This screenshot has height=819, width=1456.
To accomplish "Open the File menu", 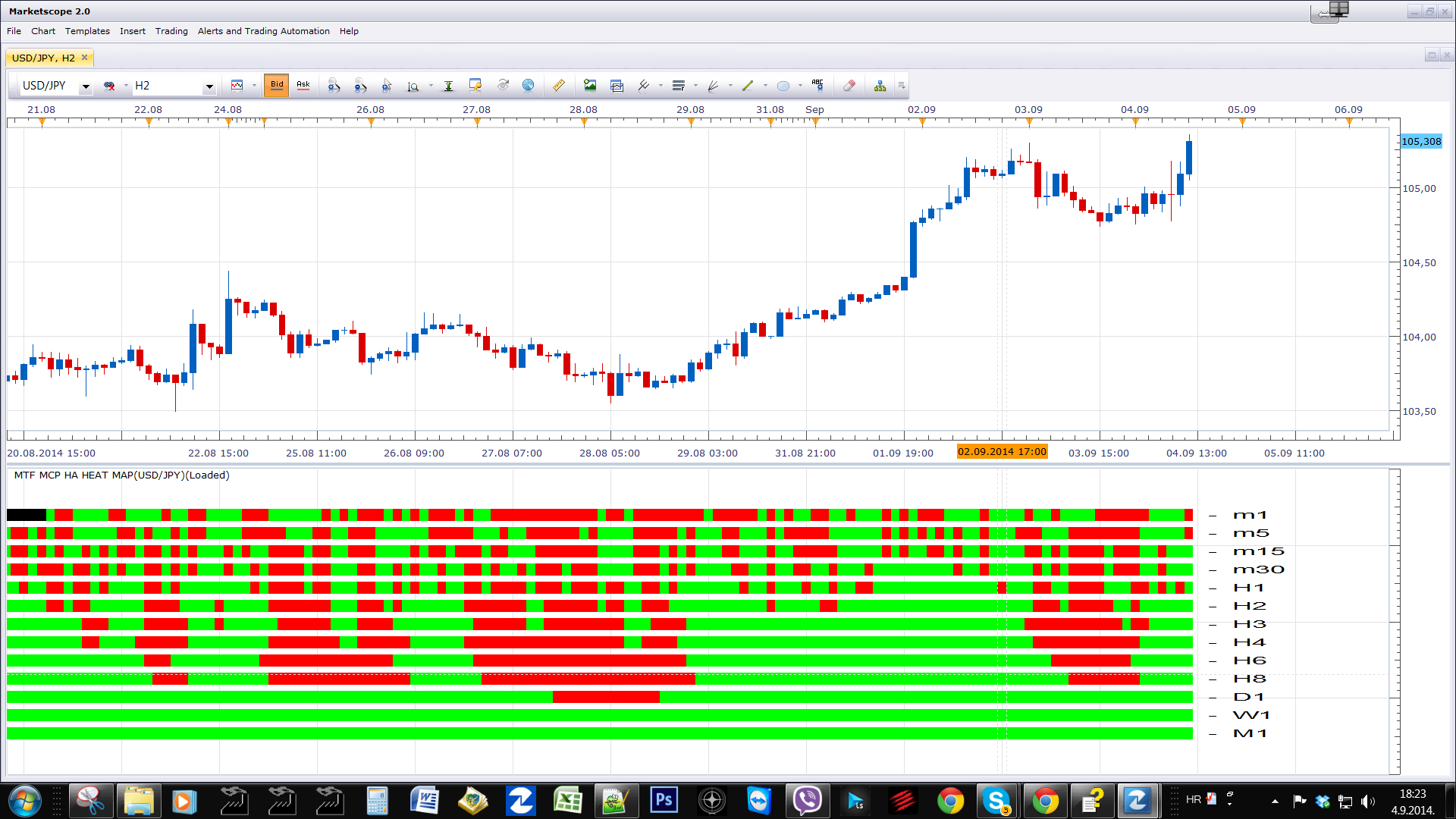I will pos(14,31).
